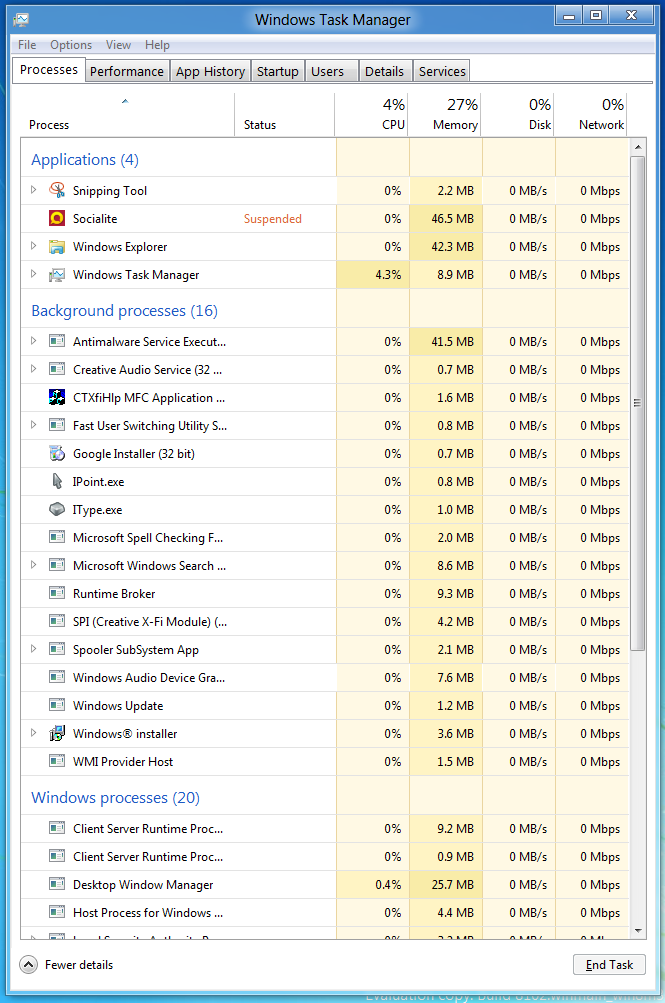Screen dimensions: 665x1003
Task: Click the Windows Audio Device Graph icon
Action: point(57,677)
